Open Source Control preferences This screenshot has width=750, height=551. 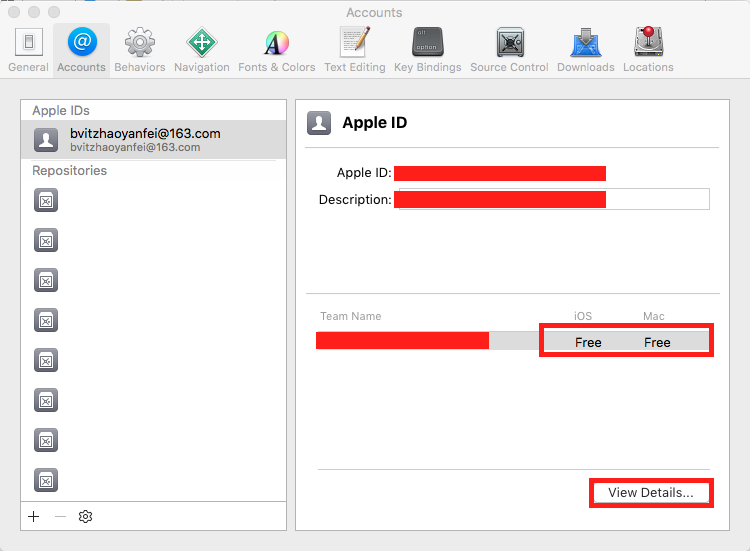click(509, 50)
